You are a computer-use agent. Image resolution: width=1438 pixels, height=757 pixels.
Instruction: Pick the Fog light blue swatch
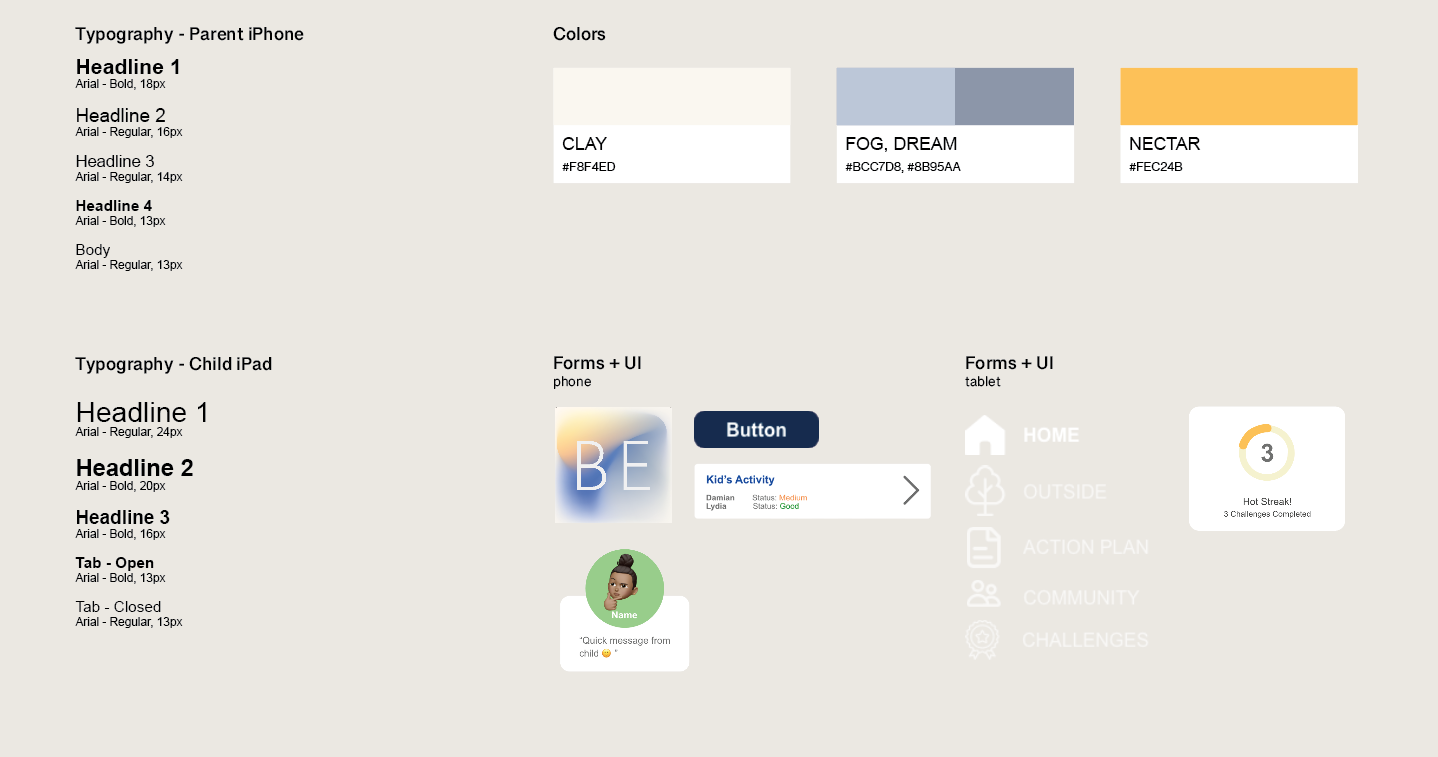coord(895,97)
